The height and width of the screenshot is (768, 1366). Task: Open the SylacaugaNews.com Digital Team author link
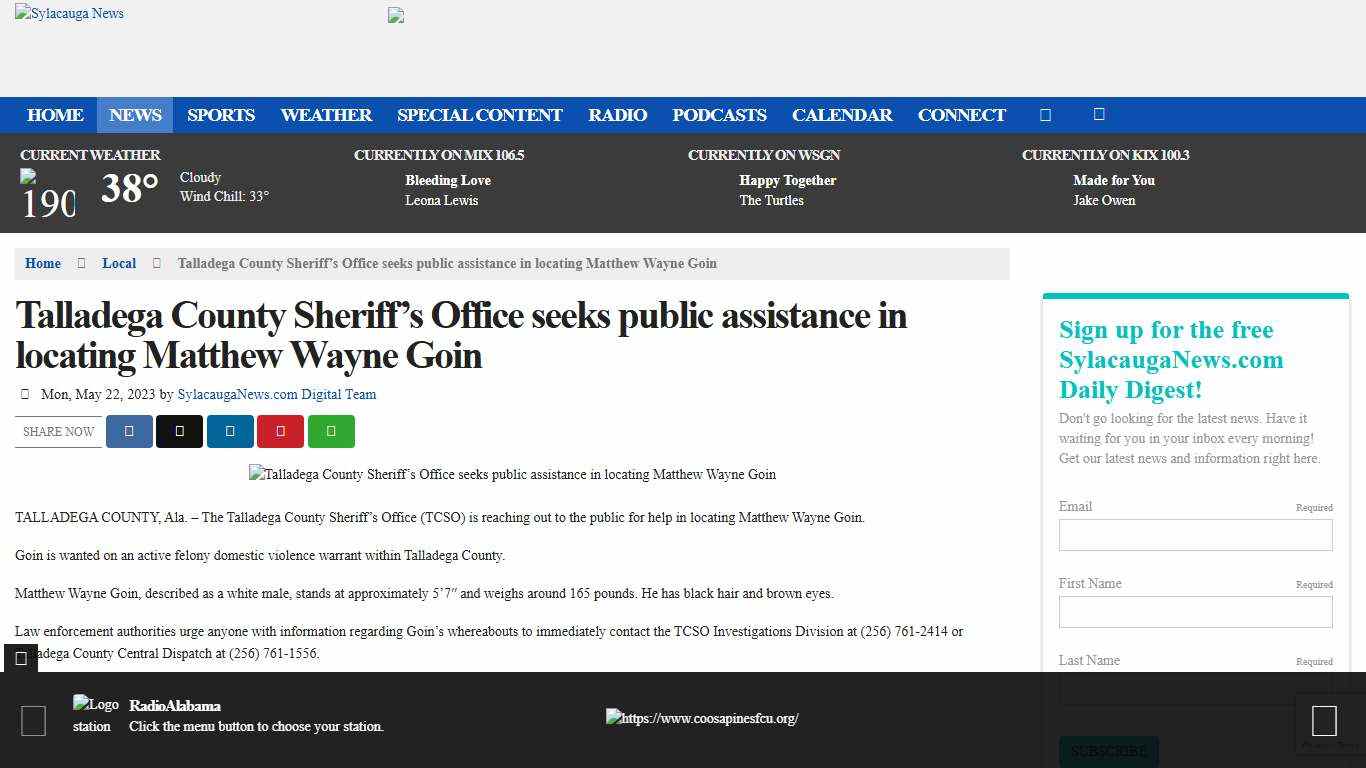pyautogui.click(x=276, y=394)
